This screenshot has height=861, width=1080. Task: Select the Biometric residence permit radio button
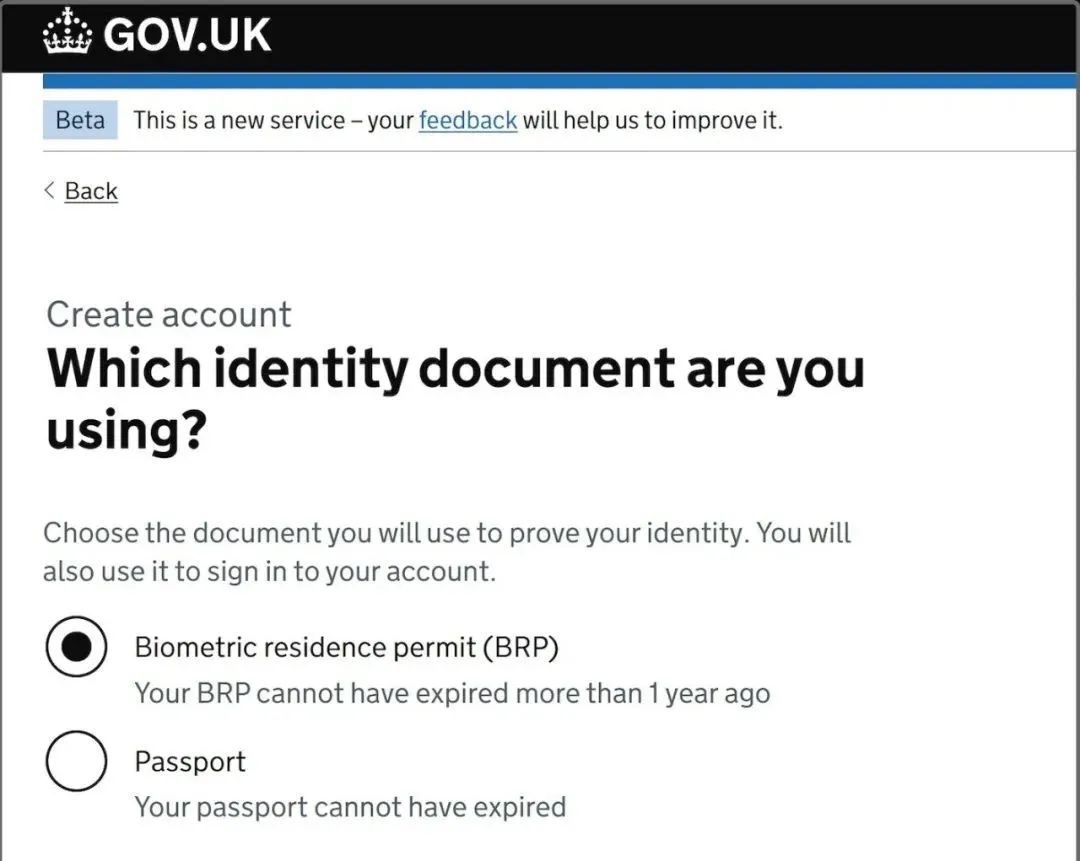(x=76, y=646)
